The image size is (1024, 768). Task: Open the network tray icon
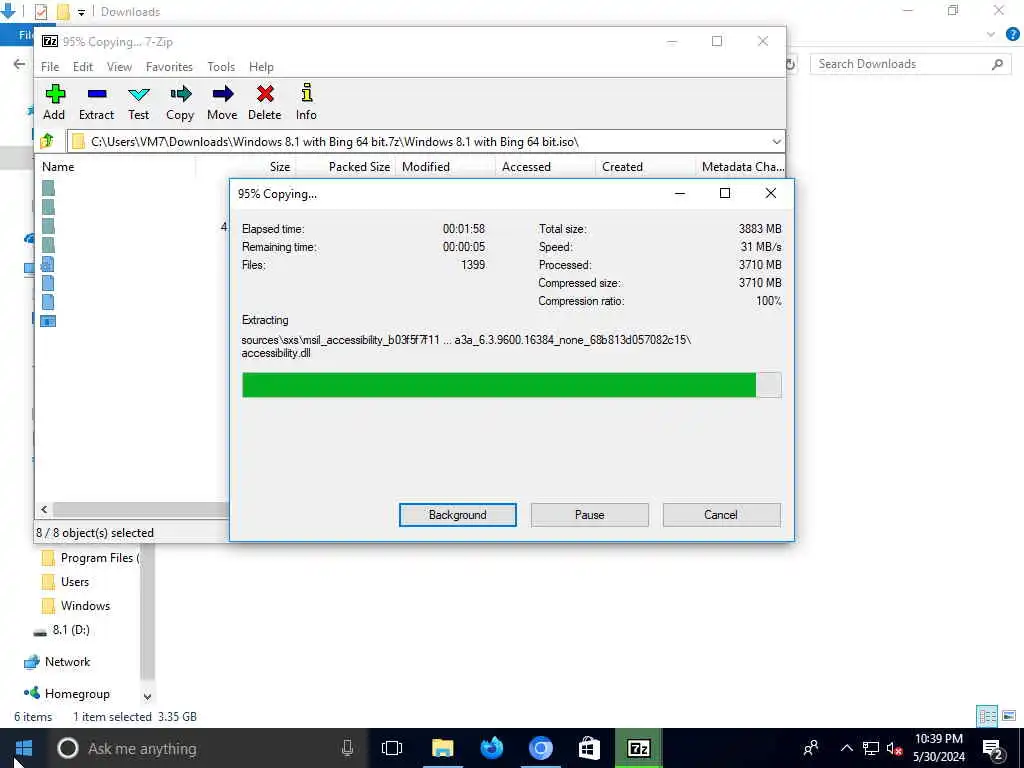[871, 748]
